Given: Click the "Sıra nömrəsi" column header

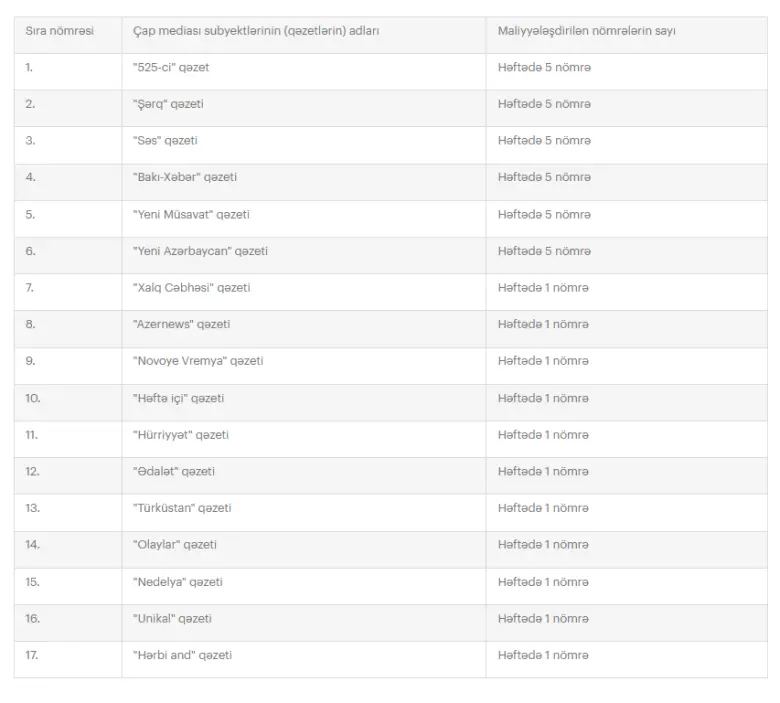Looking at the screenshot, I should click(x=59, y=31).
